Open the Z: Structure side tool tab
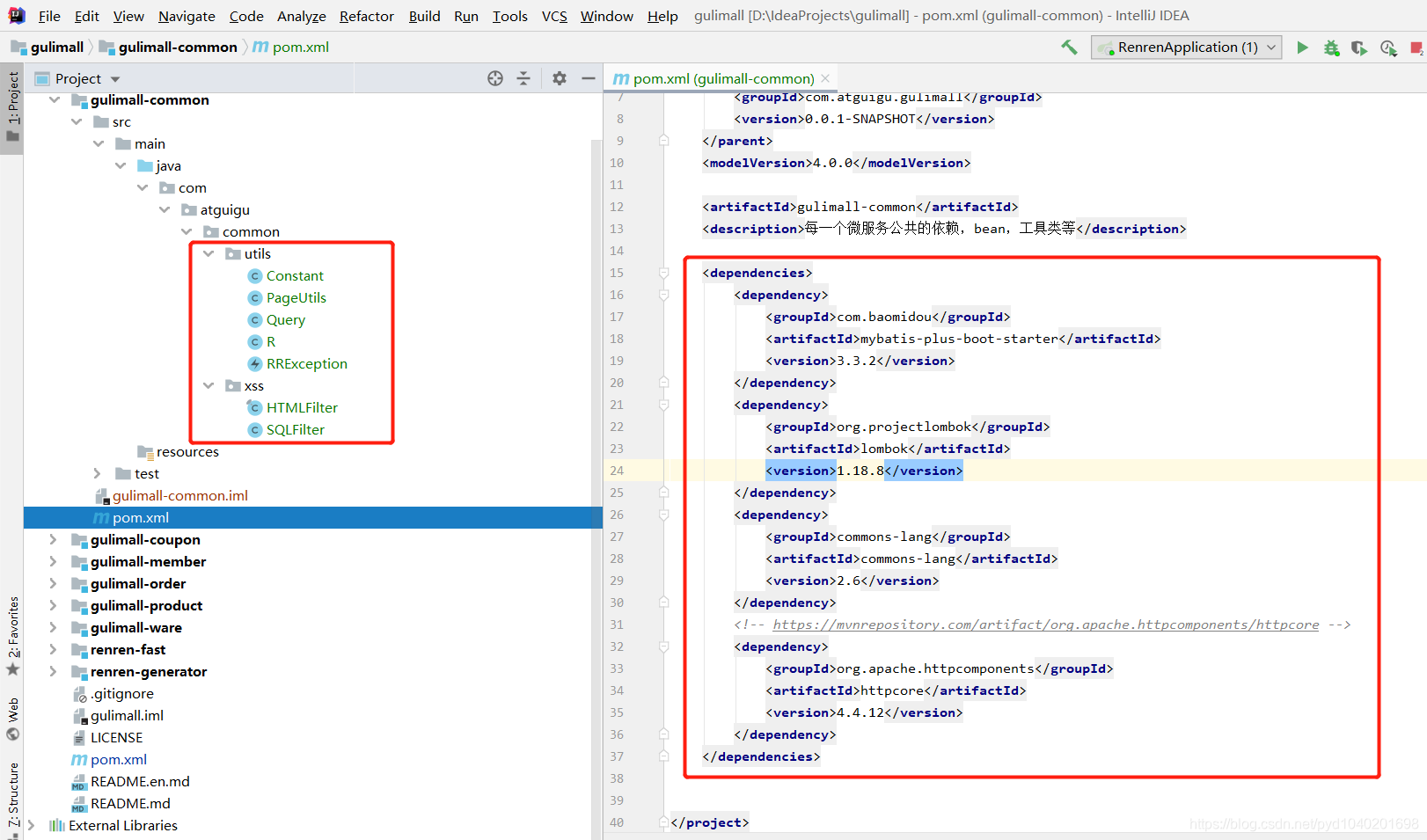Viewport: 1427px width, 840px height. pyautogui.click(x=12, y=799)
